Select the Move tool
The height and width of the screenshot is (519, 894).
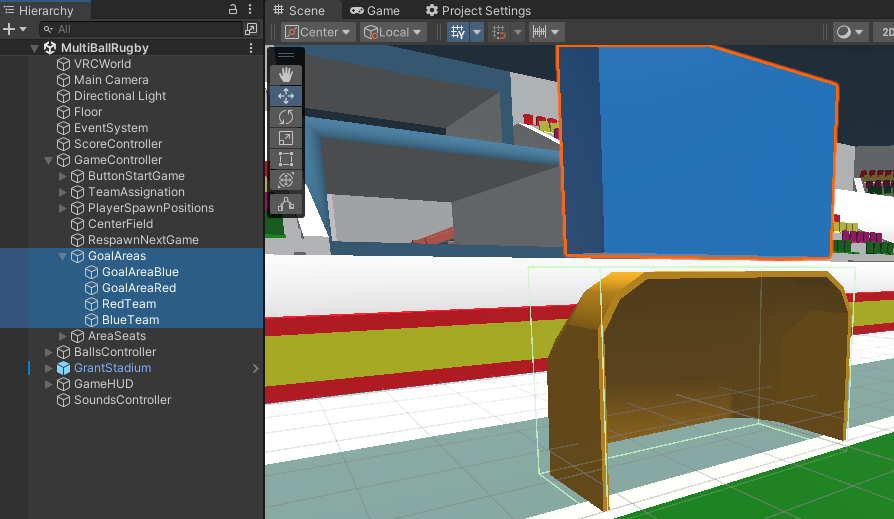pyautogui.click(x=286, y=96)
